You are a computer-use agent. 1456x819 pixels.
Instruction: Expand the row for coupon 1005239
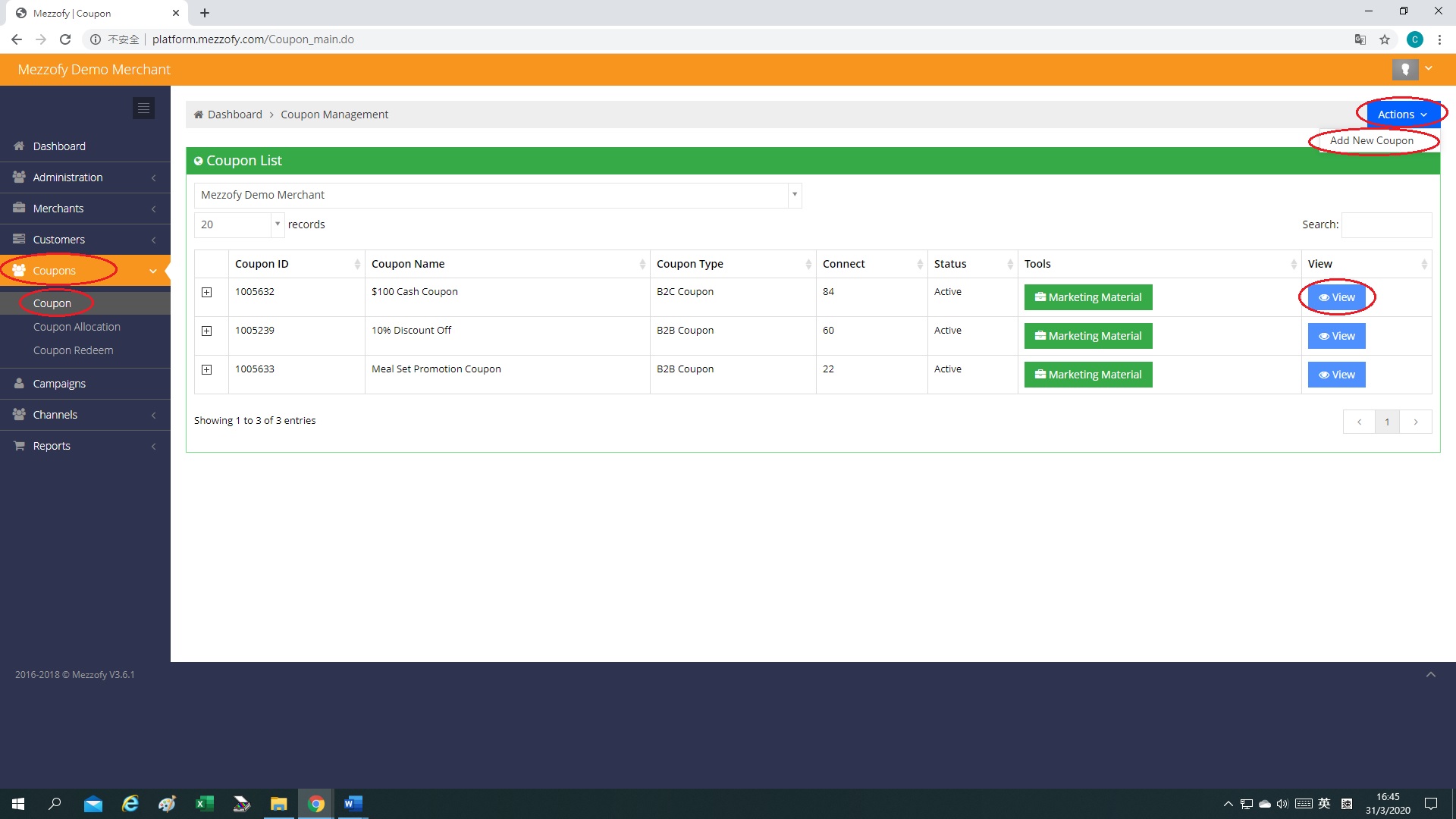206,331
